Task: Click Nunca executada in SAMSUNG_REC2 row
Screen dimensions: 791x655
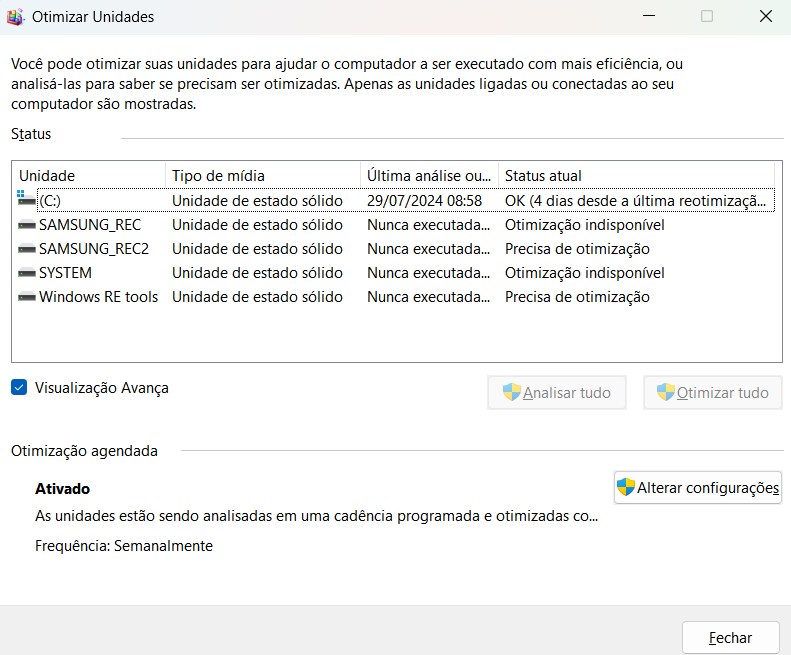Action: coord(428,249)
